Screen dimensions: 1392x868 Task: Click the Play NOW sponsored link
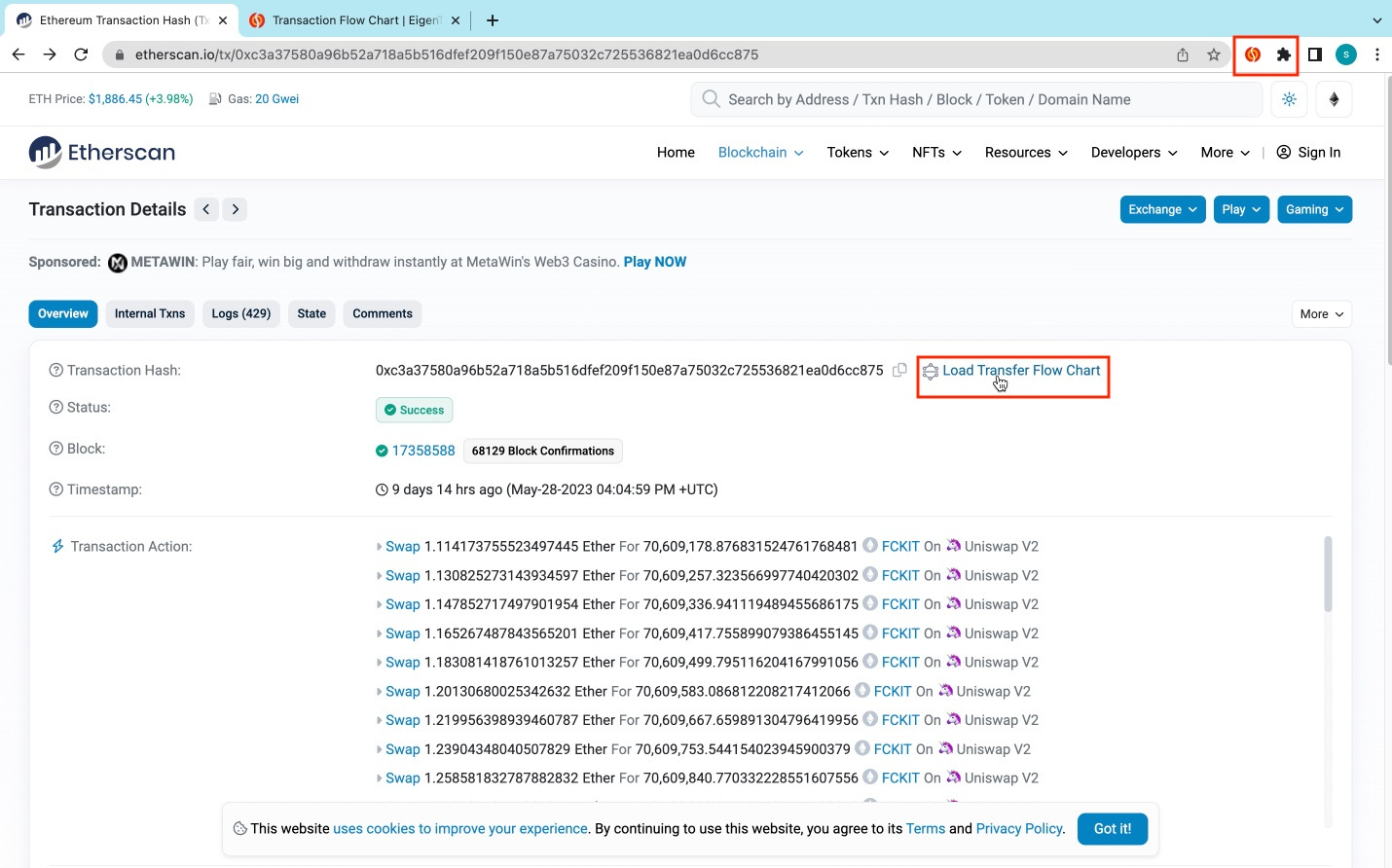pos(655,262)
